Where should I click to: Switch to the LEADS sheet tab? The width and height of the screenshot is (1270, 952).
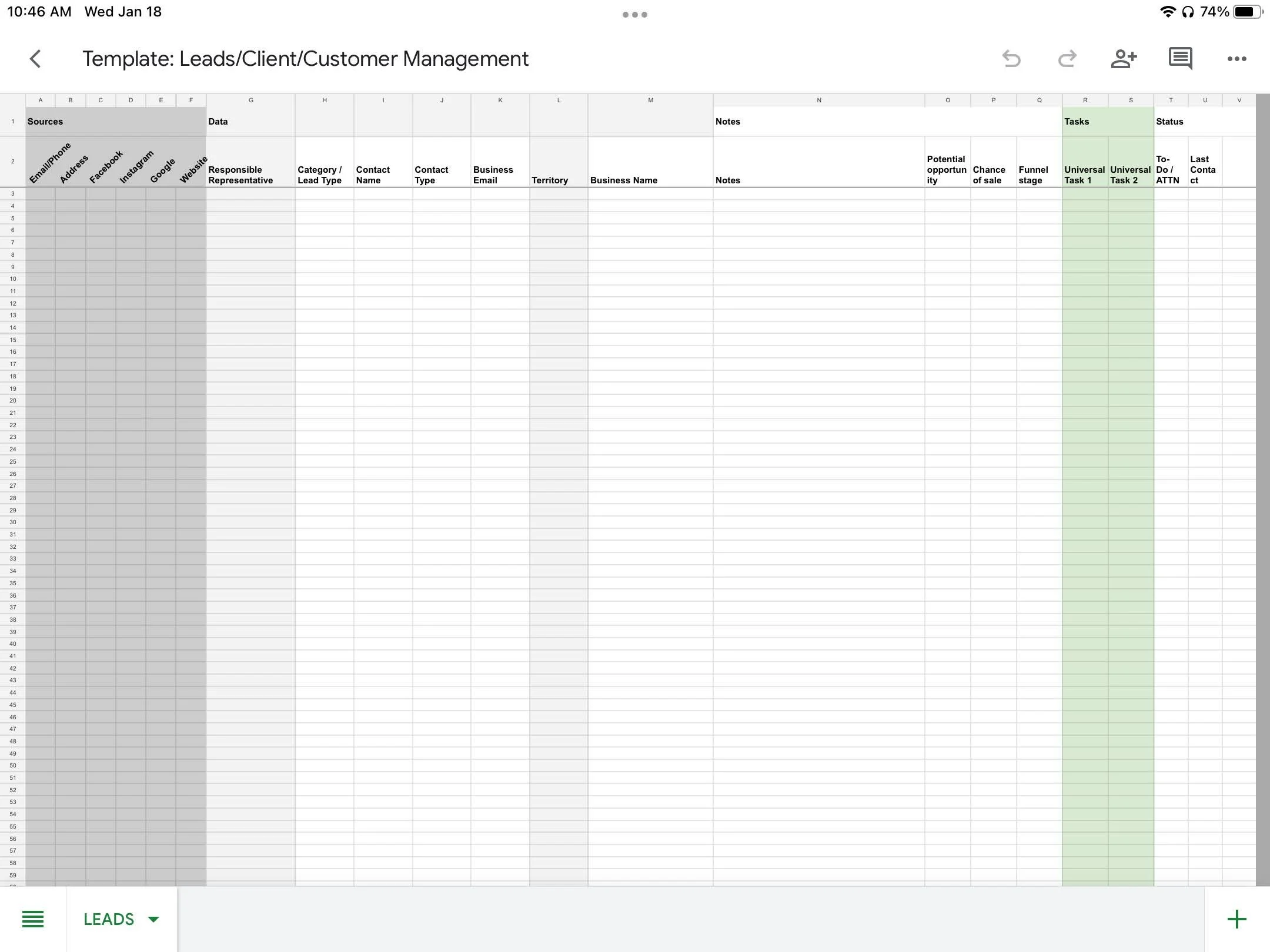click(109, 919)
